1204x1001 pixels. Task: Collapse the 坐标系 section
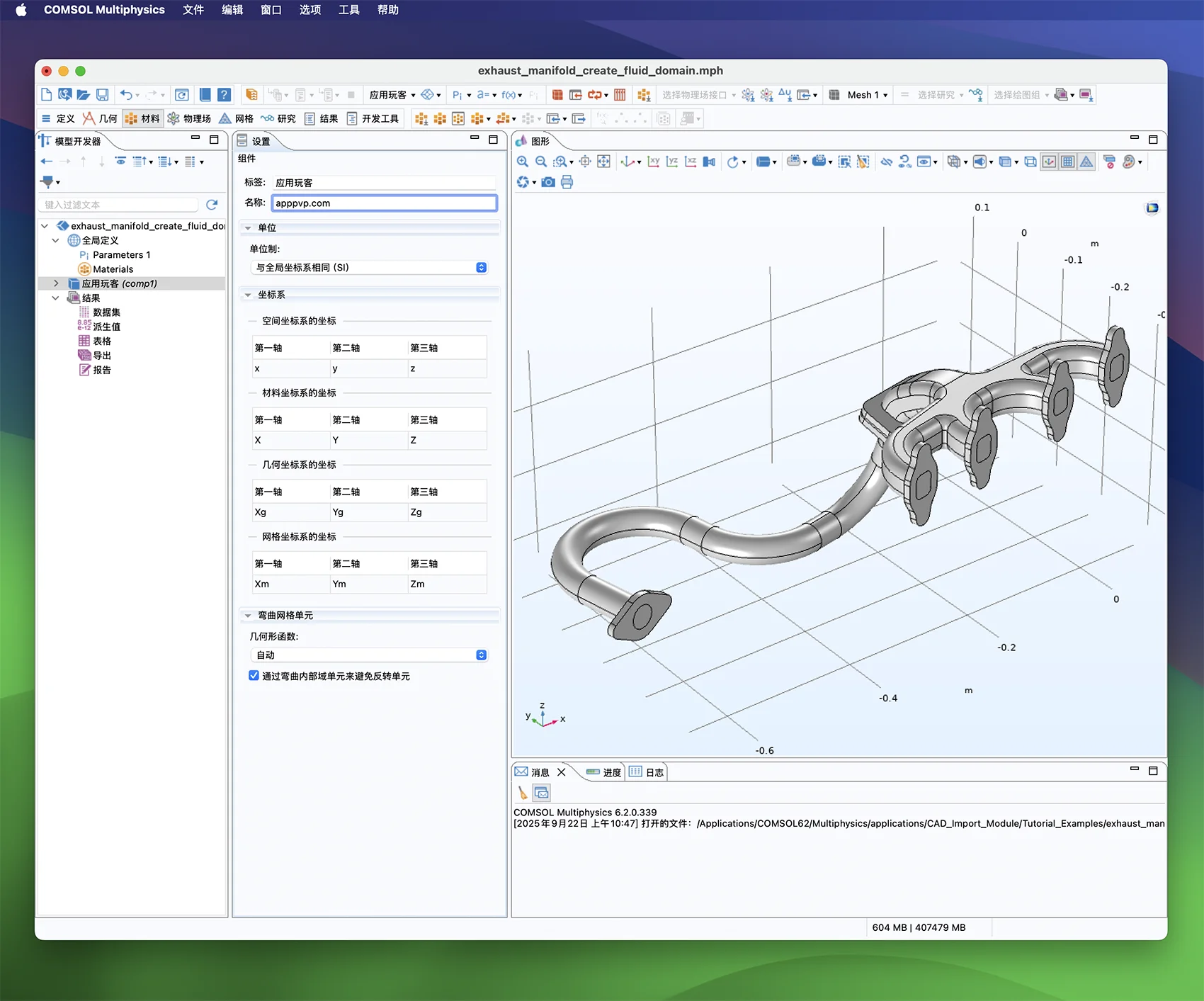248,295
